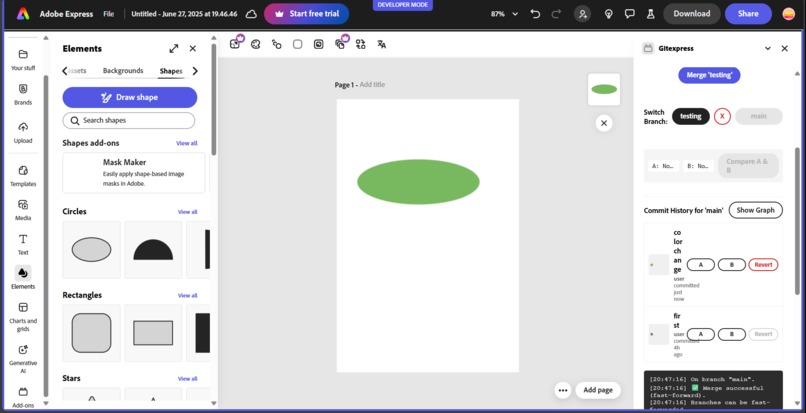Set color change commit as B
The width and height of the screenshot is (806, 413).
pyautogui.click(x=731, y=264)
